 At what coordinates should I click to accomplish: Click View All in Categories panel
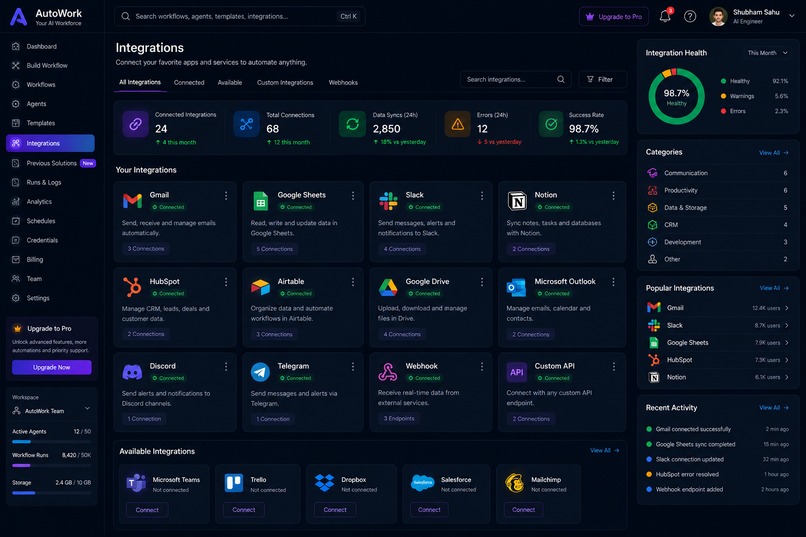coord(774,153)
